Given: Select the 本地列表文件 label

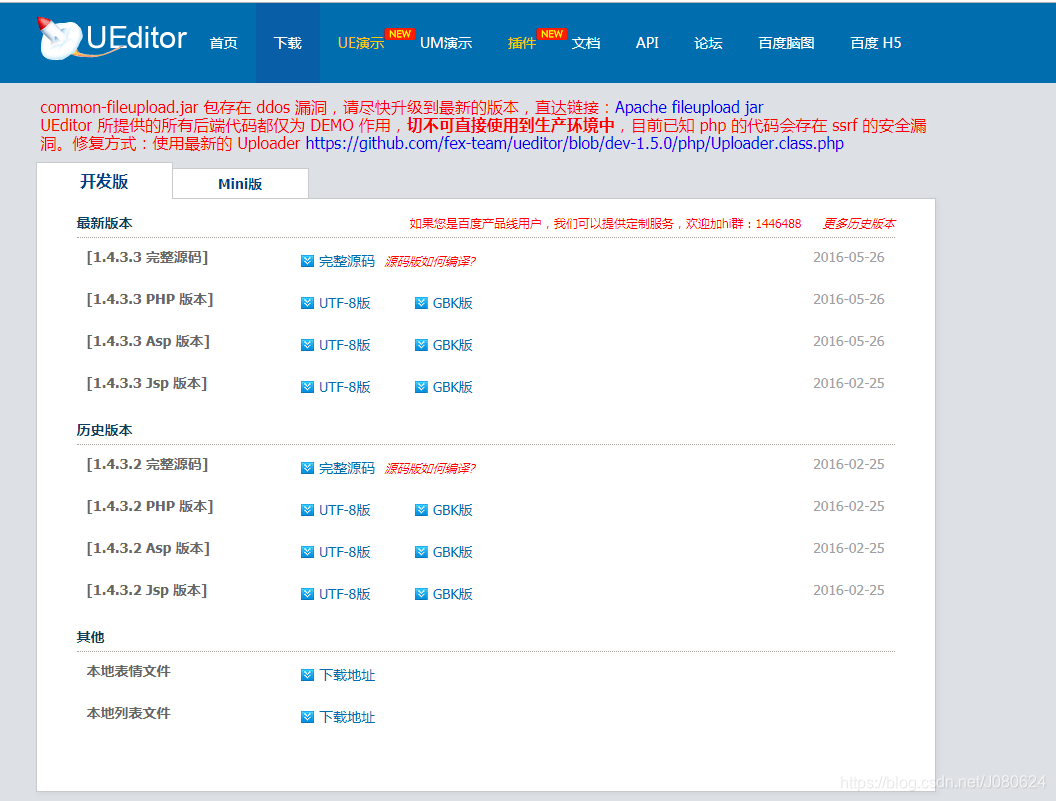Looking at the screenshot, I should coord(129,713).
